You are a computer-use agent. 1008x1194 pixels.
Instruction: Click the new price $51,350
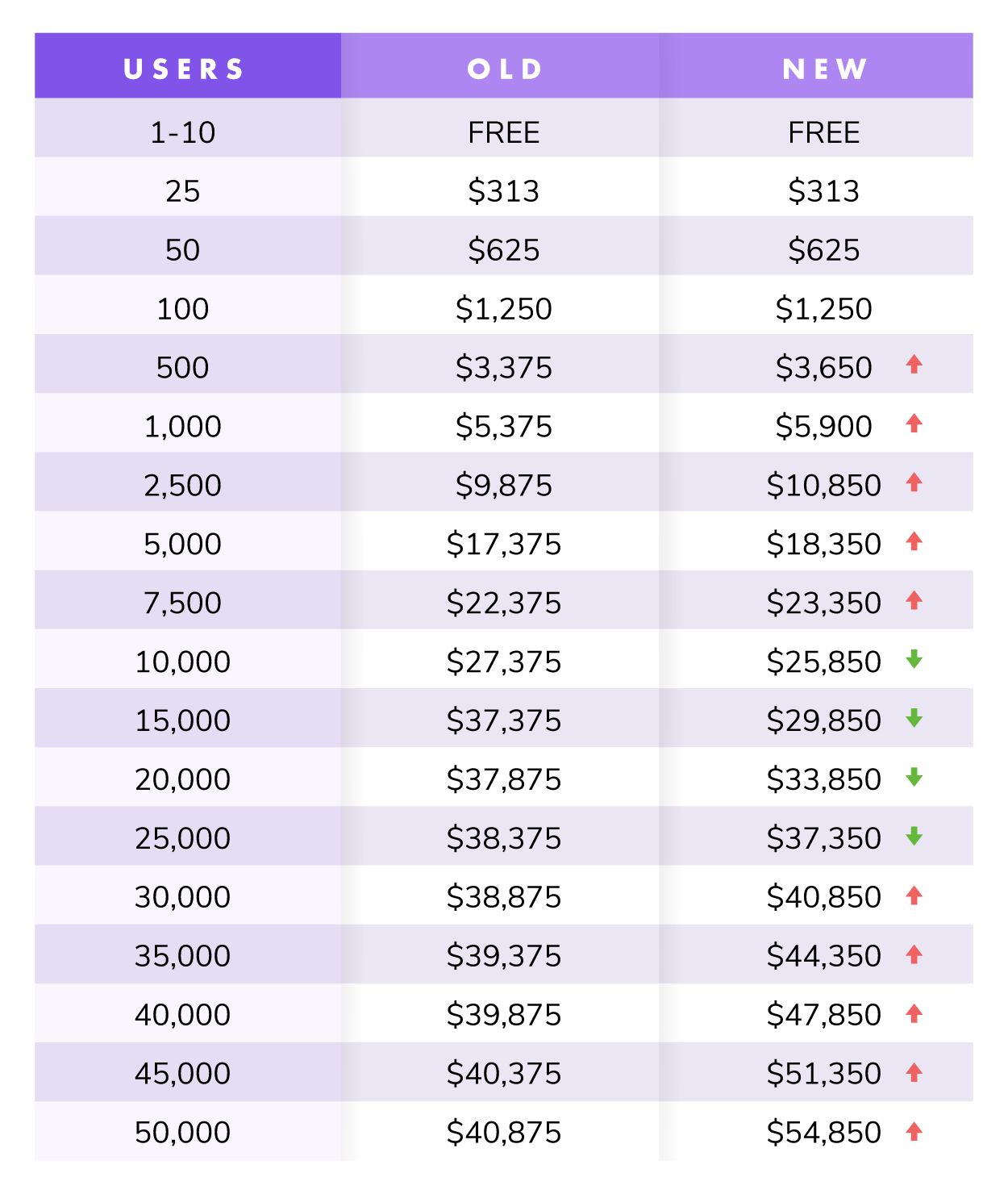tap(823, 1074)
